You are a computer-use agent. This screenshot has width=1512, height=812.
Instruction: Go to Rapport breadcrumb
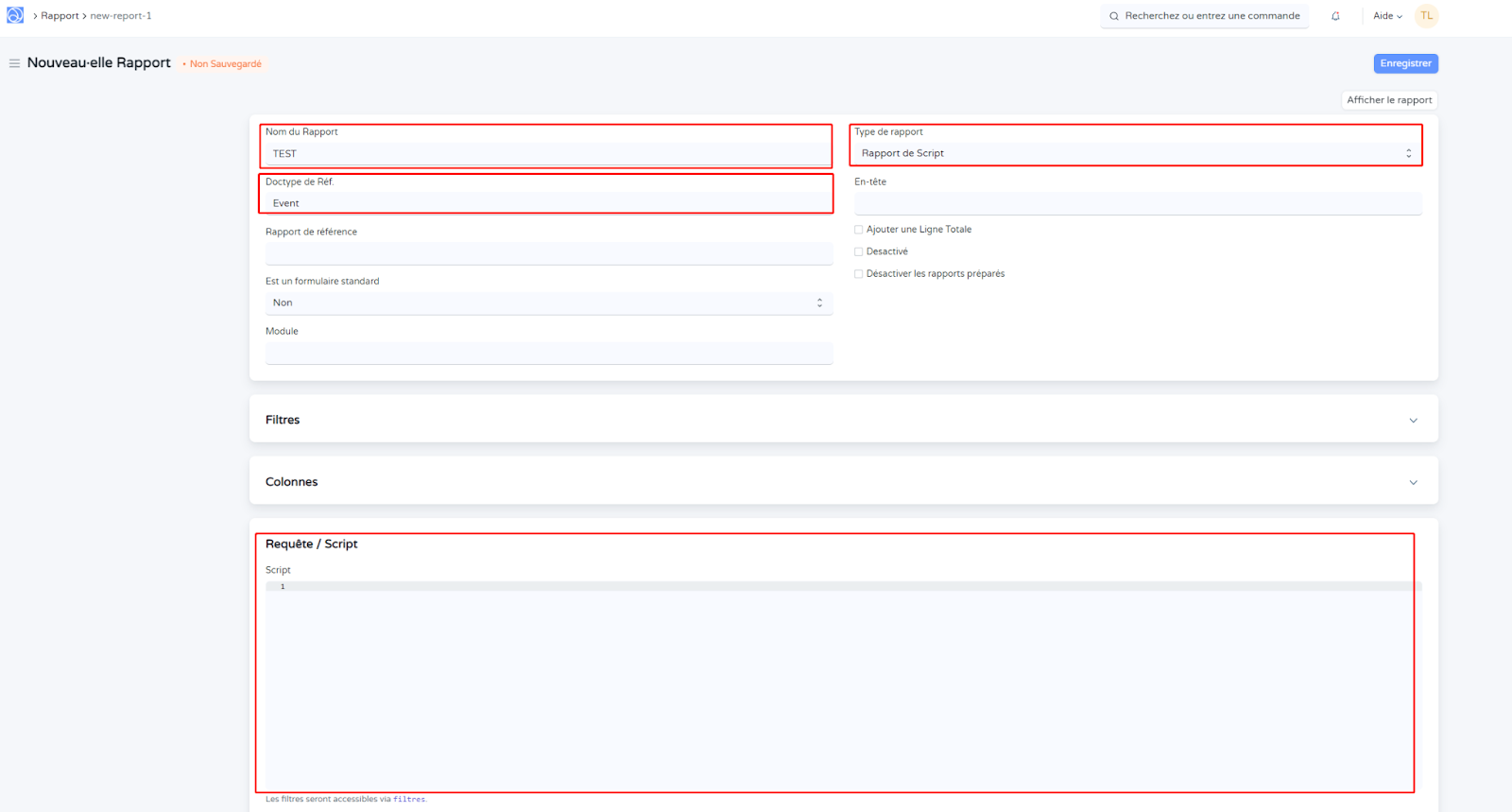(x=60, y=16)
